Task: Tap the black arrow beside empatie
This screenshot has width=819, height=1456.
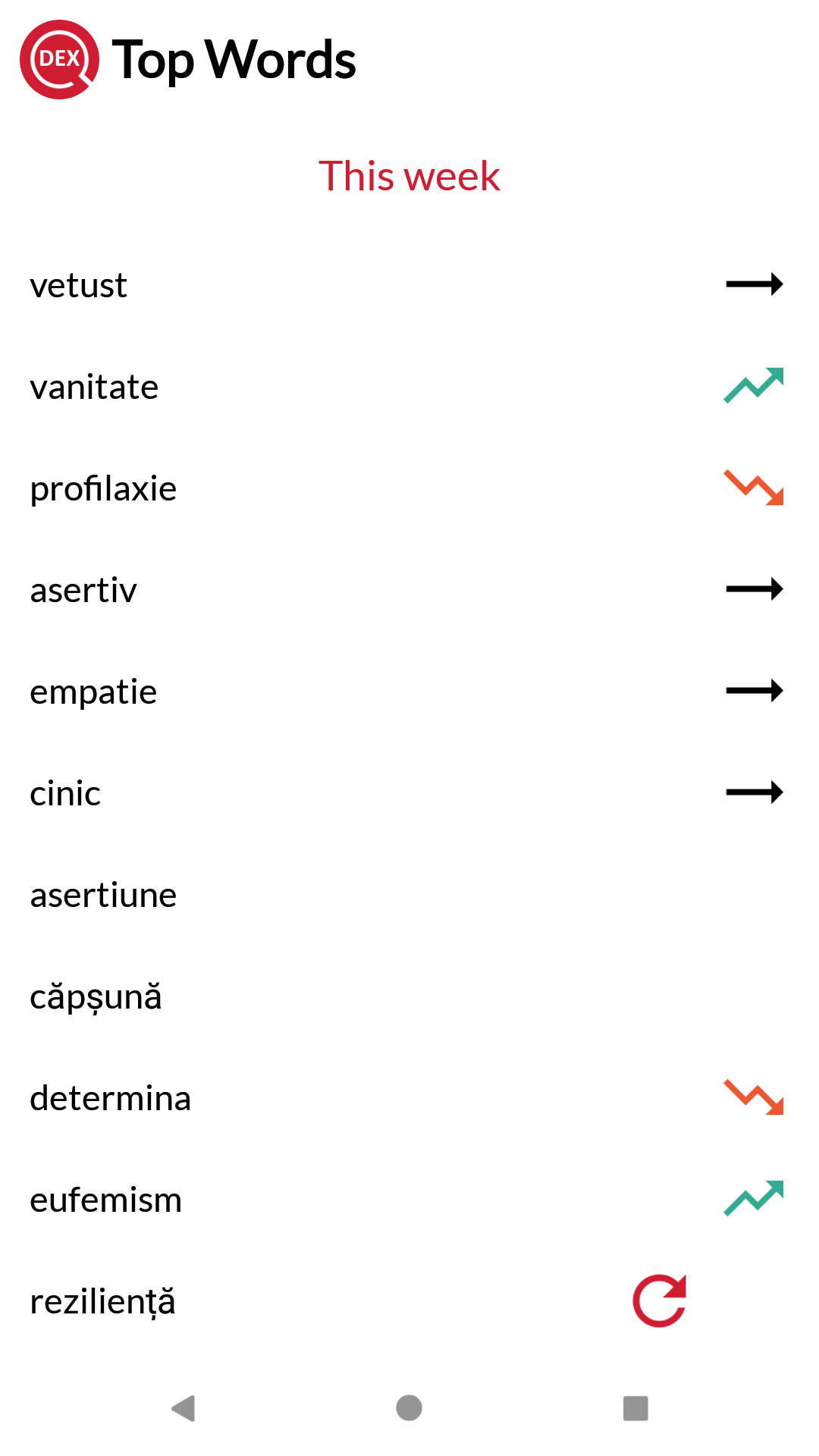Action: coord(754,691)
